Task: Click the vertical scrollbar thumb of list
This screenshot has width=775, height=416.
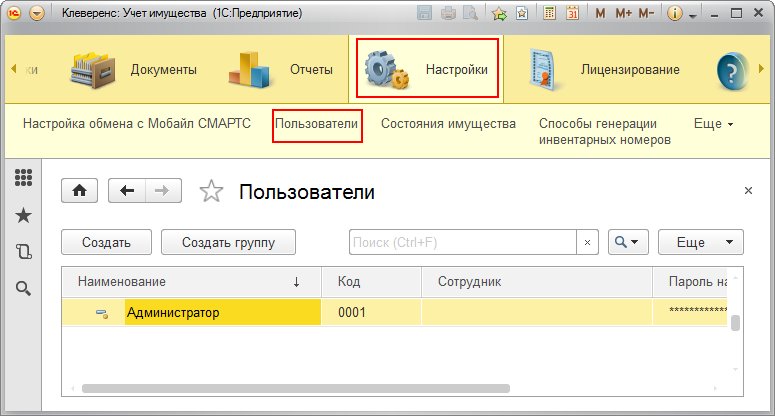Action: tap(735, 323)
